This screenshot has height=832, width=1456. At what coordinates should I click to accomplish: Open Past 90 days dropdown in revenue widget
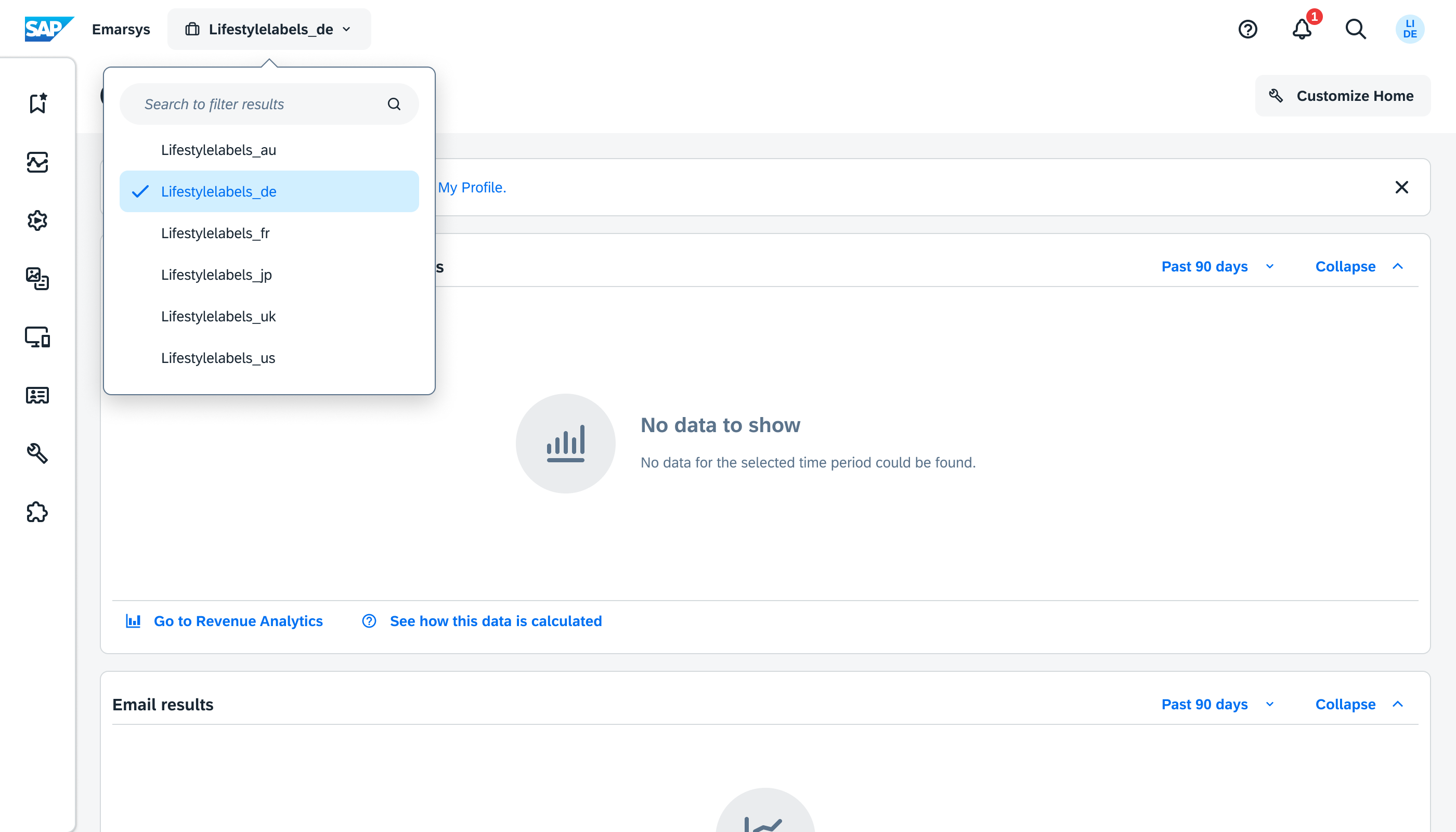[x=1218, y=267]
